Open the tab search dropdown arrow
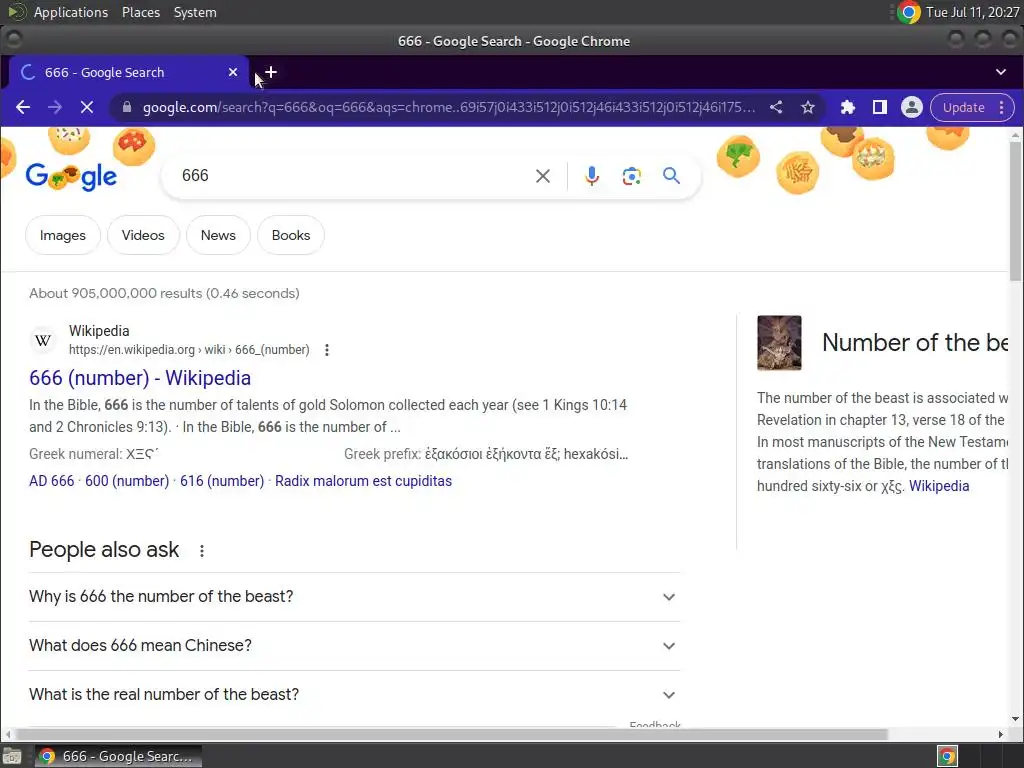Screen dimensions: 1024x768 point(1000,72)
